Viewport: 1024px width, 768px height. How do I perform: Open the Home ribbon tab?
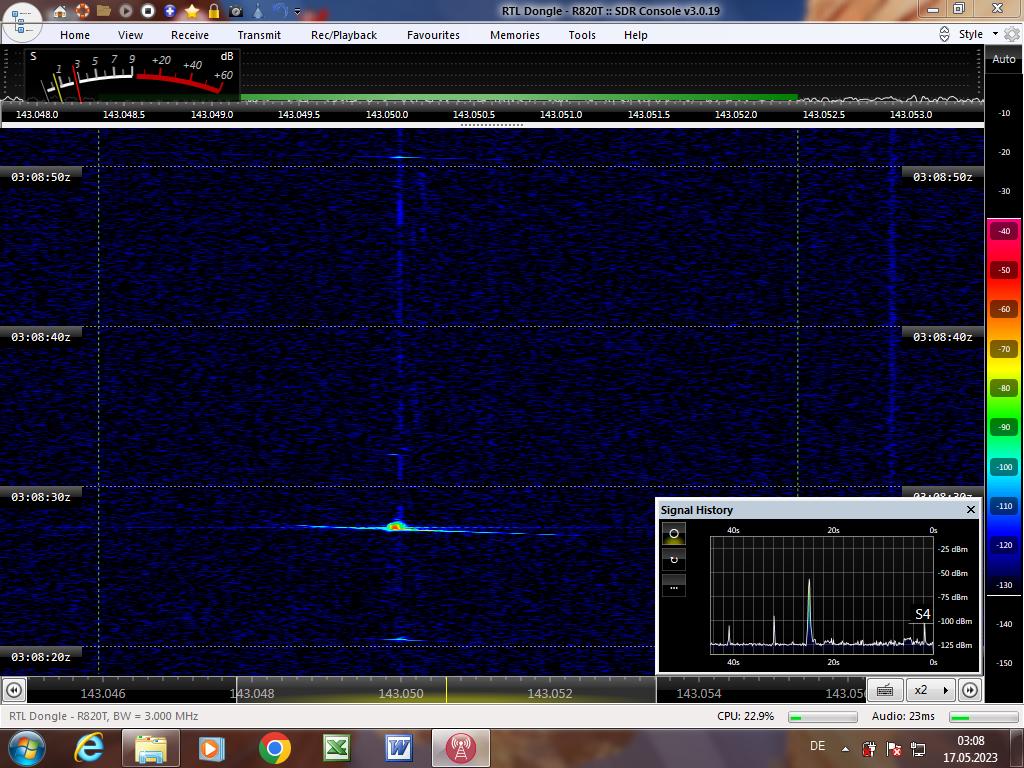click(x=75, y=35)
